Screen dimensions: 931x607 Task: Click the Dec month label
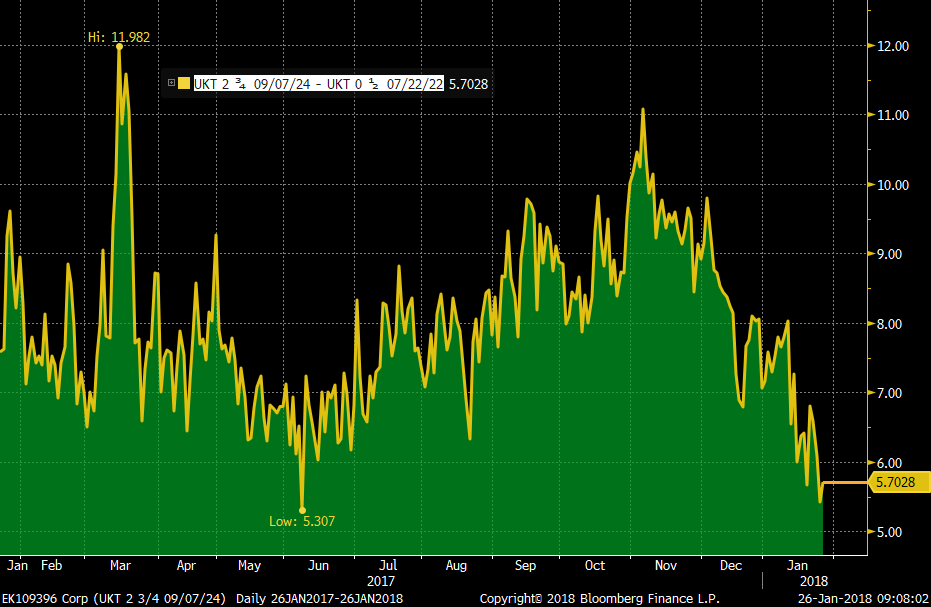731,565
